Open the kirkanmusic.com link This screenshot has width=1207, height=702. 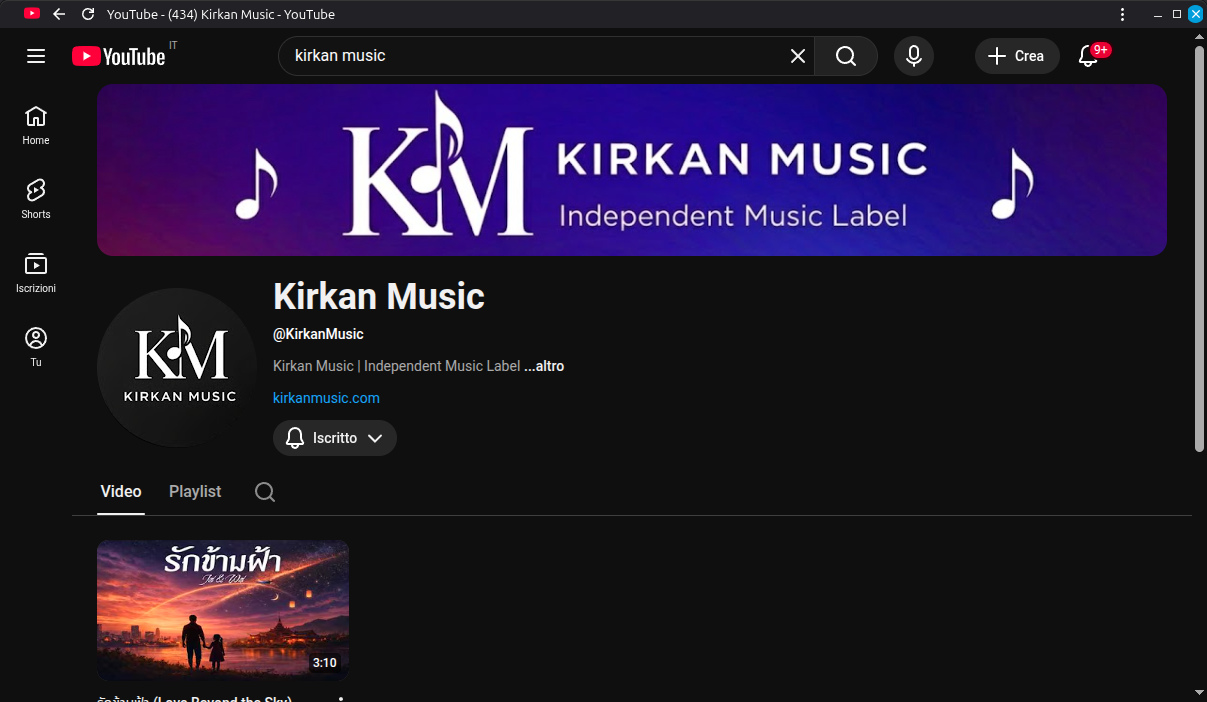(x=326, y=398)
